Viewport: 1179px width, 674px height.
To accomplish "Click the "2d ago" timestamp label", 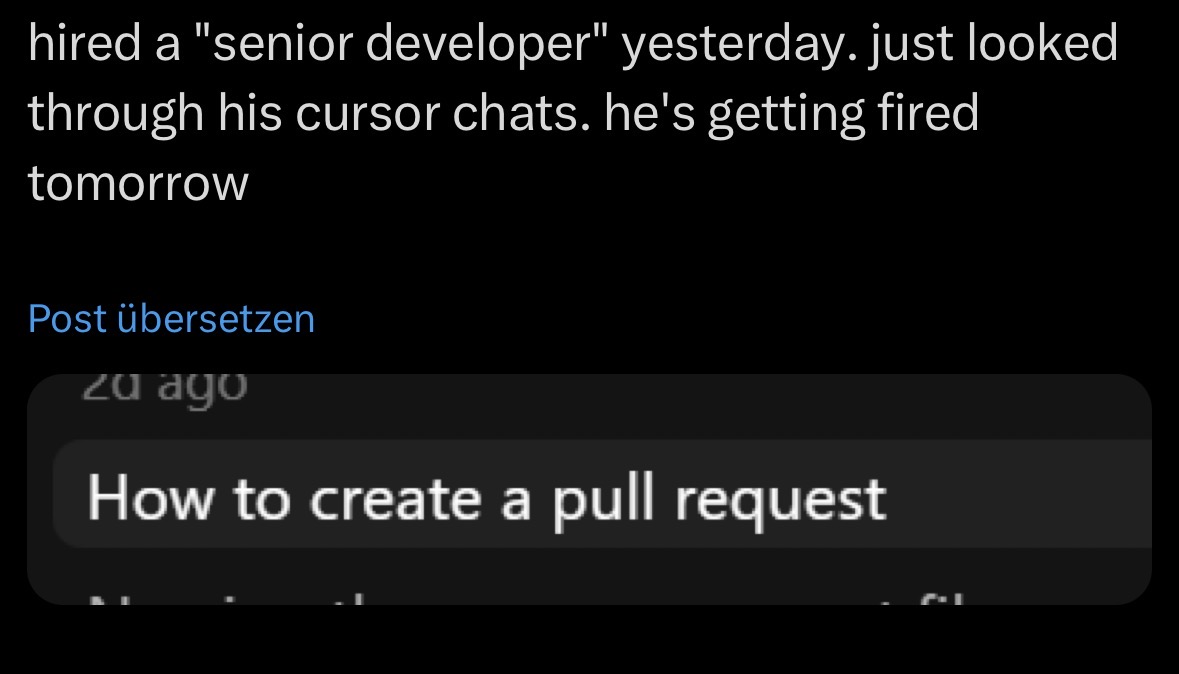I will [162, 384].
